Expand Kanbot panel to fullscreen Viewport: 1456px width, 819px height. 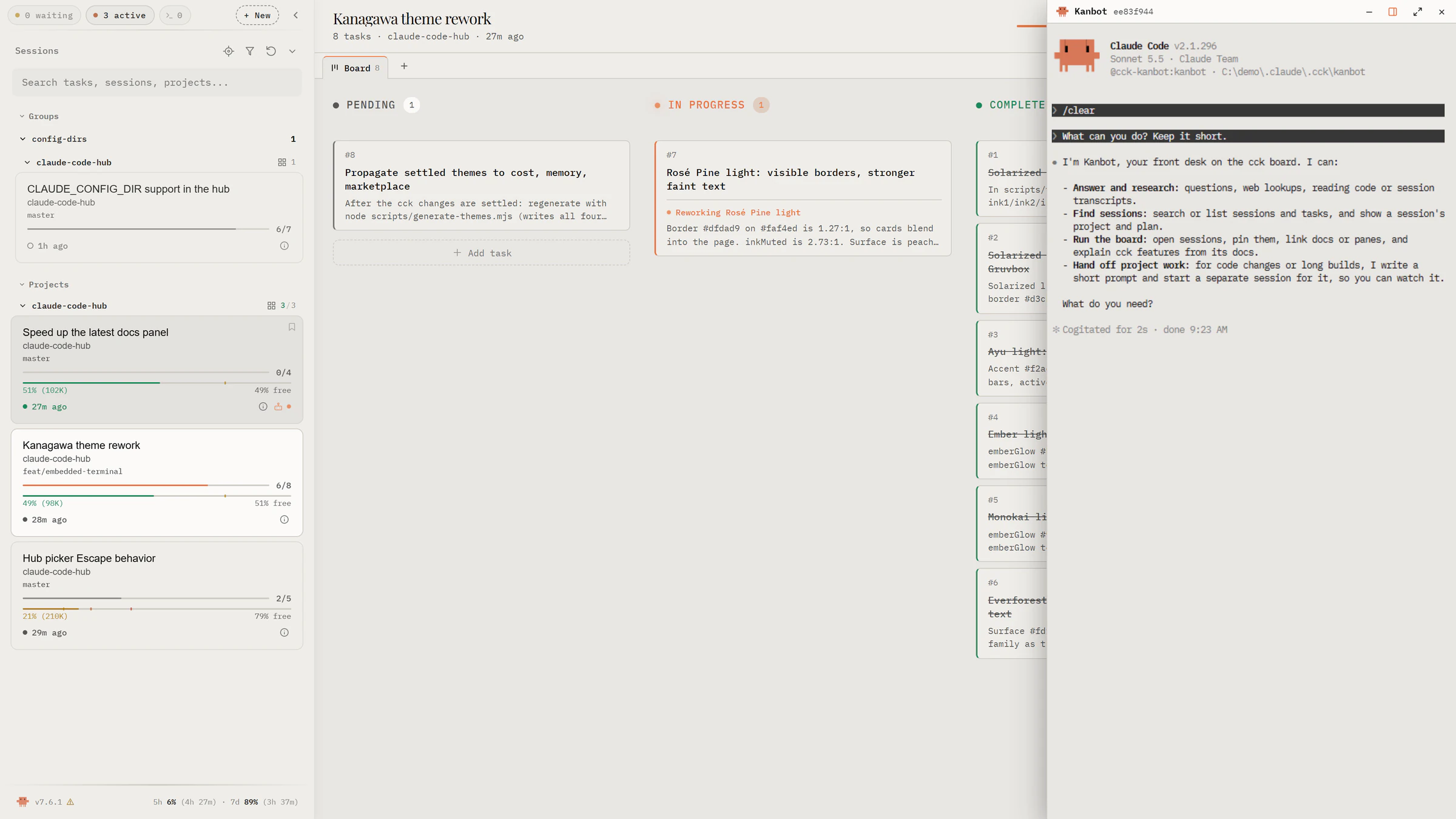coord(1418,12)
